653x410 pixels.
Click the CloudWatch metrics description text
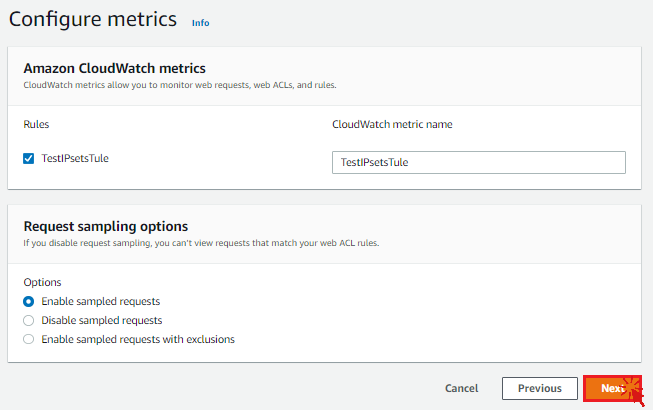(180, 86)
